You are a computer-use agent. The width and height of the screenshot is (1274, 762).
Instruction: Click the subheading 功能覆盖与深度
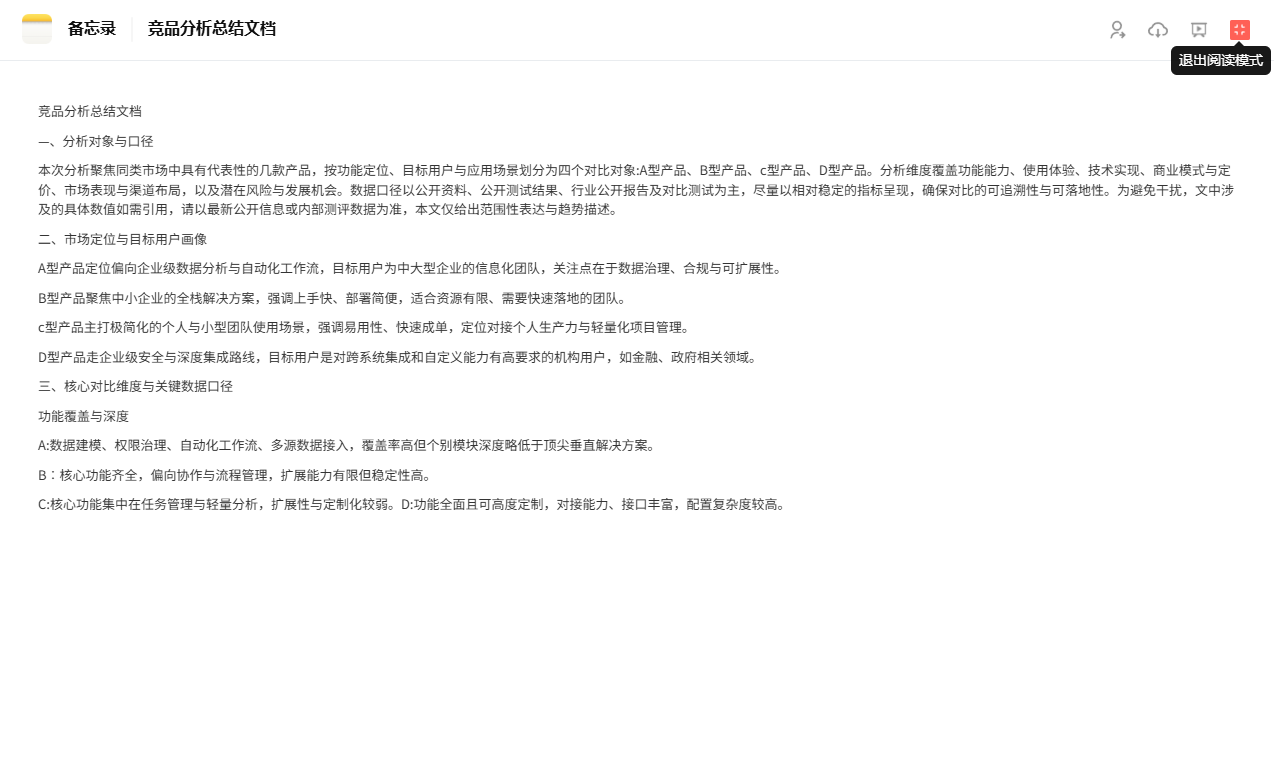84,416
